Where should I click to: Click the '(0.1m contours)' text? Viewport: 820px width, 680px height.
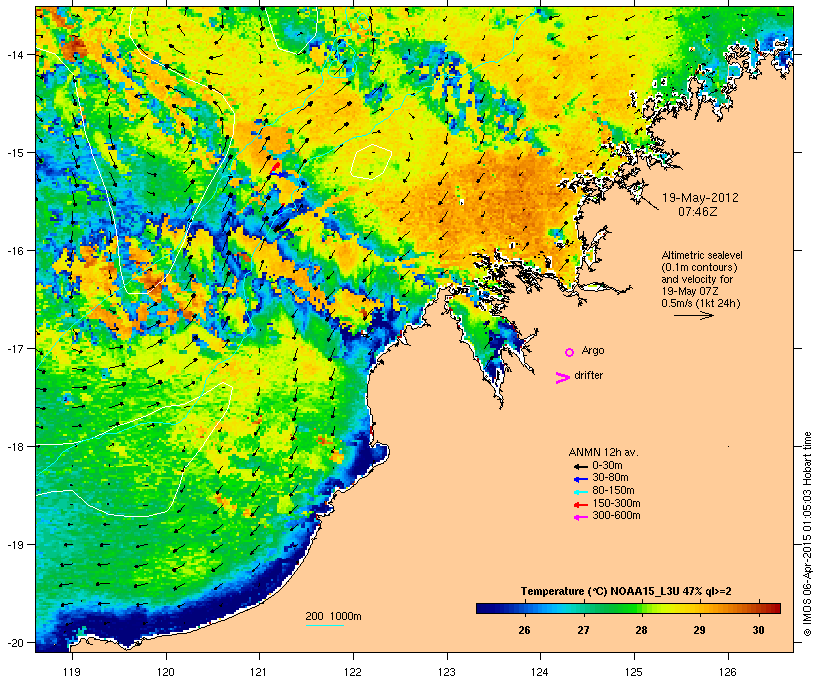pos(699,267)
